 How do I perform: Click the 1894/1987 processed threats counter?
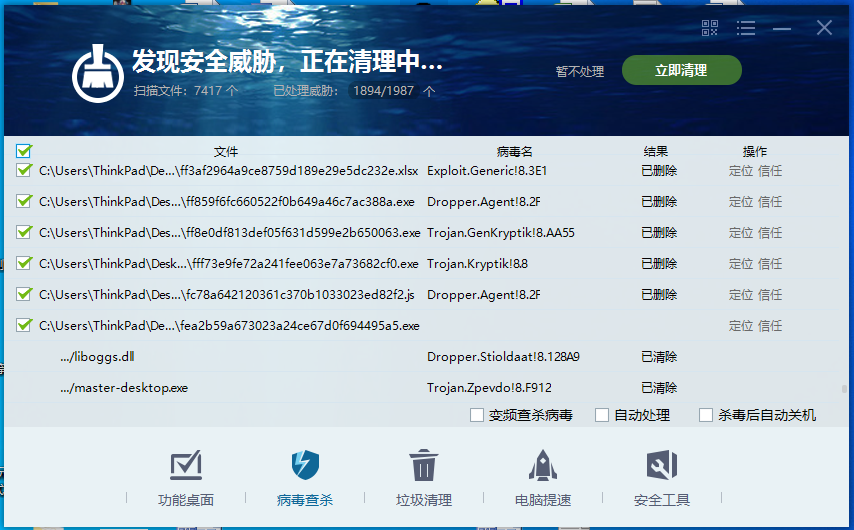coord(383,91)
